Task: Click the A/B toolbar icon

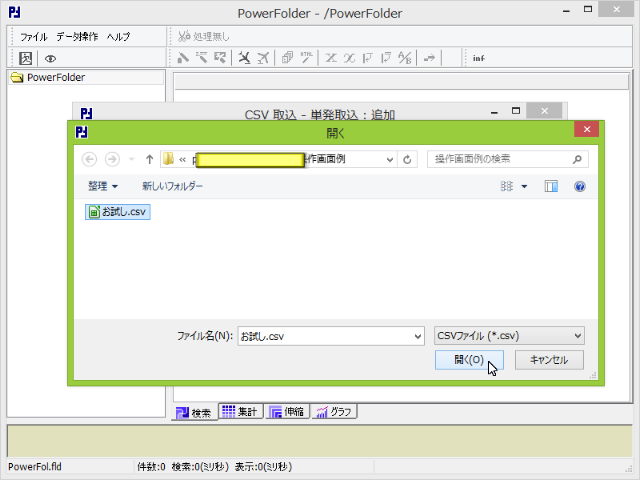Action: point(404,58)
